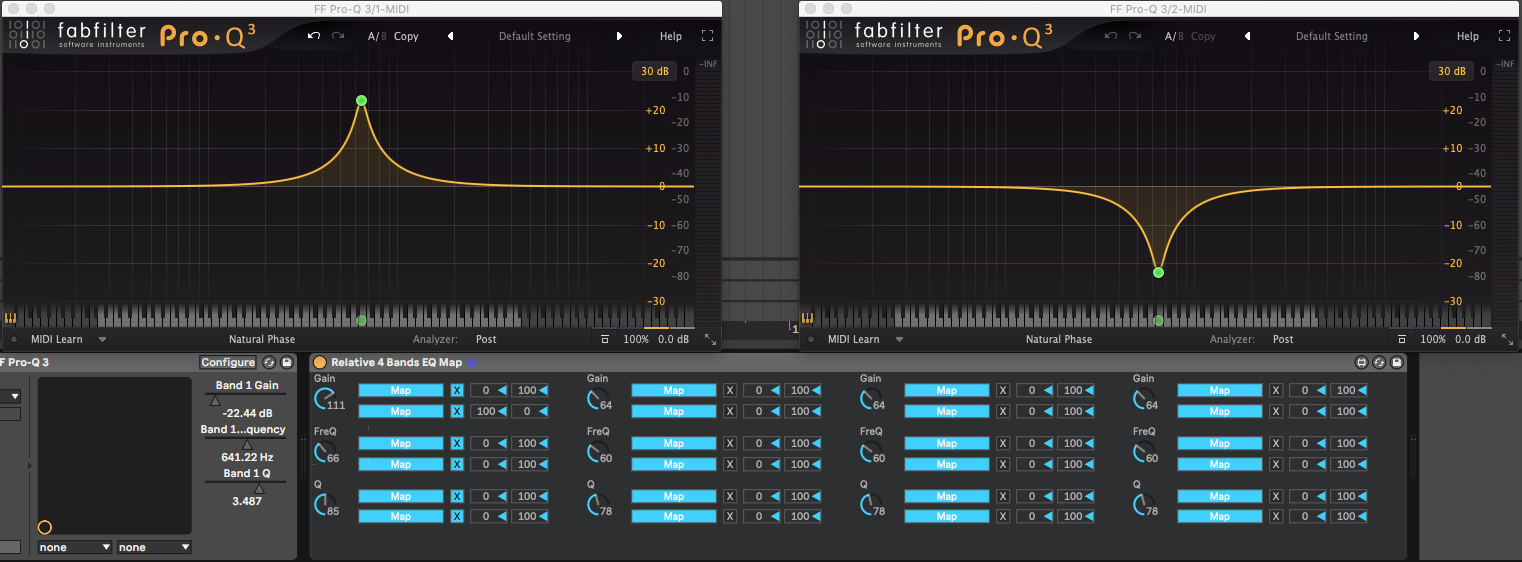Image resolution: width=1522 pixels, height=562 pixels.
Task: Click hot-swap icon on EQ Map device header
Action: [1379, 362]
